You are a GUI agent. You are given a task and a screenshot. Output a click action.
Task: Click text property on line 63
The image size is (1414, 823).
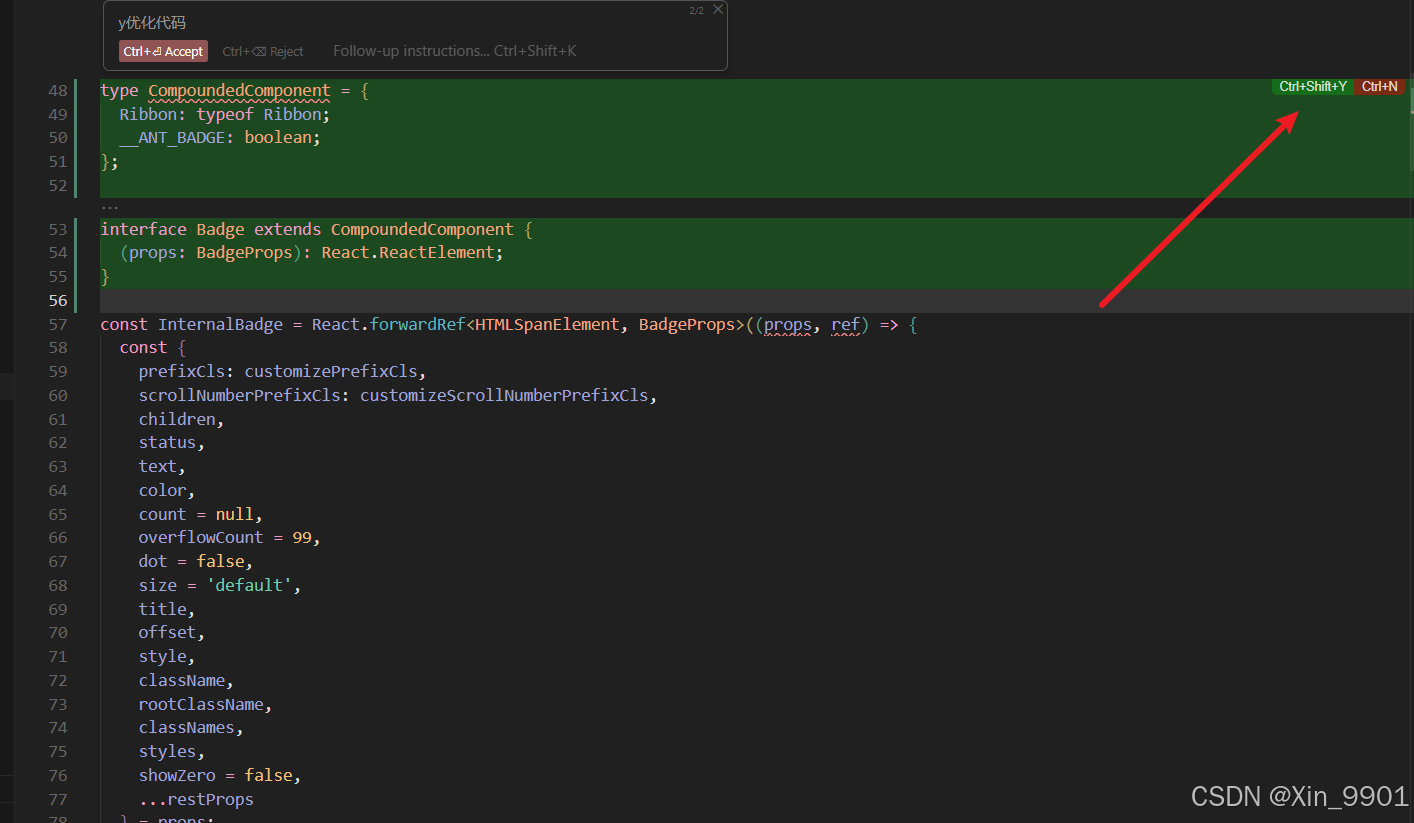[x=158, y=467]
